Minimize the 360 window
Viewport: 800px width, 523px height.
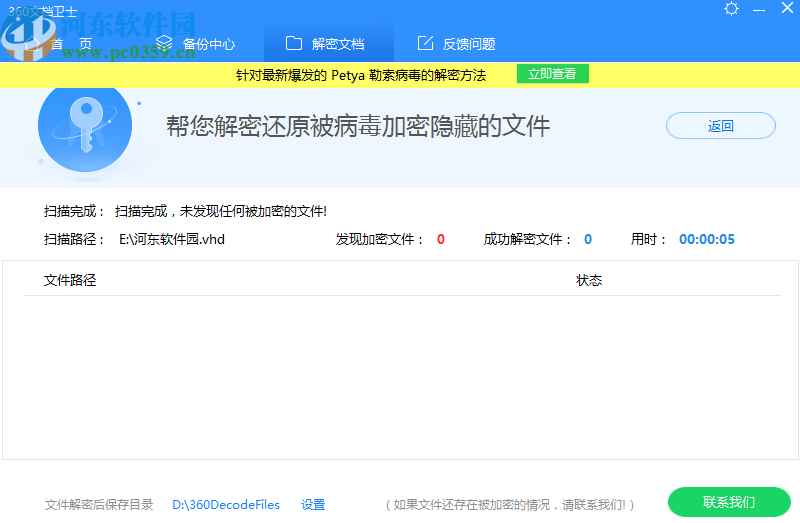pos(759,10)
